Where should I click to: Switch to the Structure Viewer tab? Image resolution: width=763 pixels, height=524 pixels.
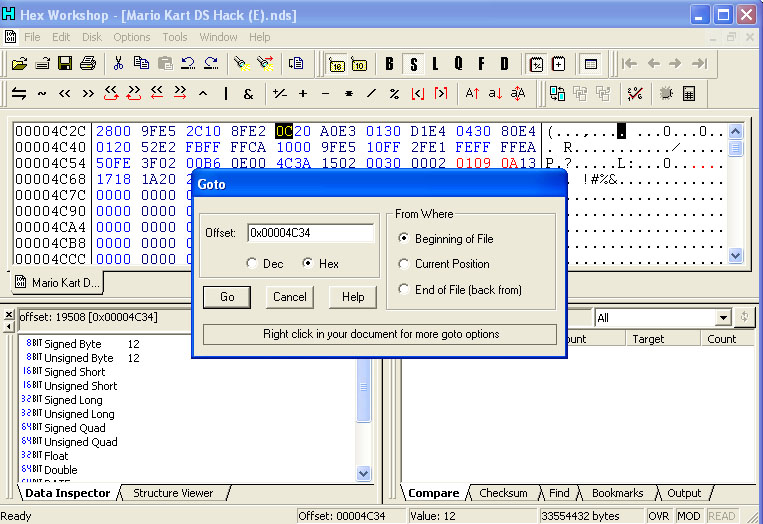173,493
